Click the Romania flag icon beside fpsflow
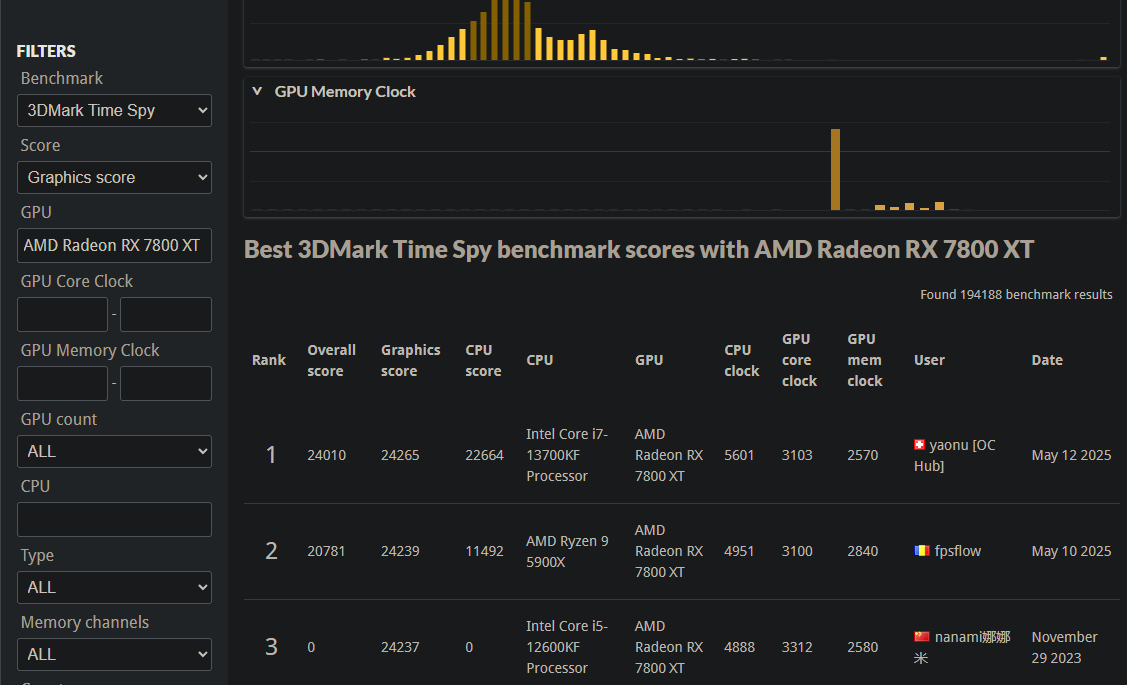 click(x=921, y=551)
